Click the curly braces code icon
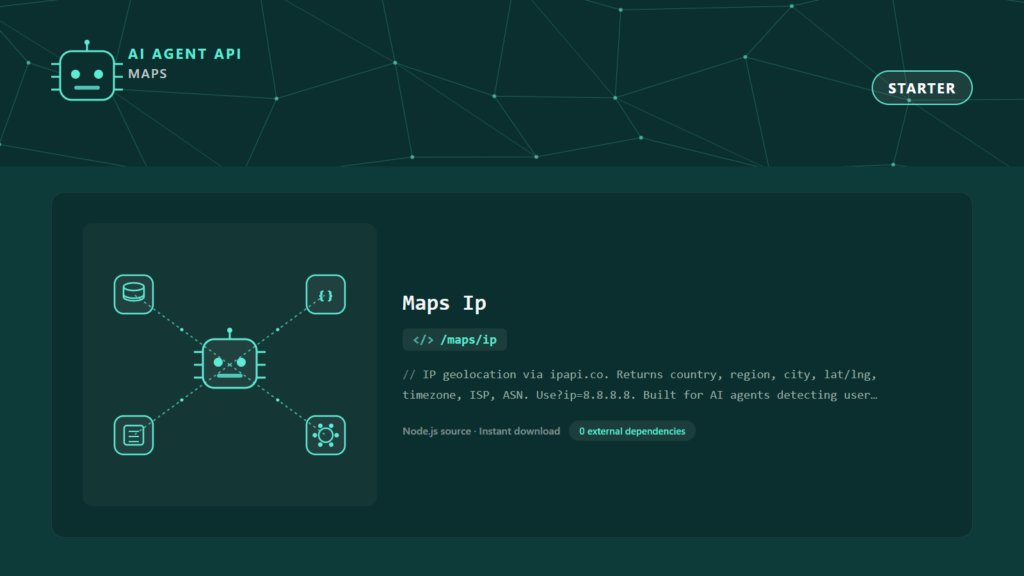 [x=325, y=295]
